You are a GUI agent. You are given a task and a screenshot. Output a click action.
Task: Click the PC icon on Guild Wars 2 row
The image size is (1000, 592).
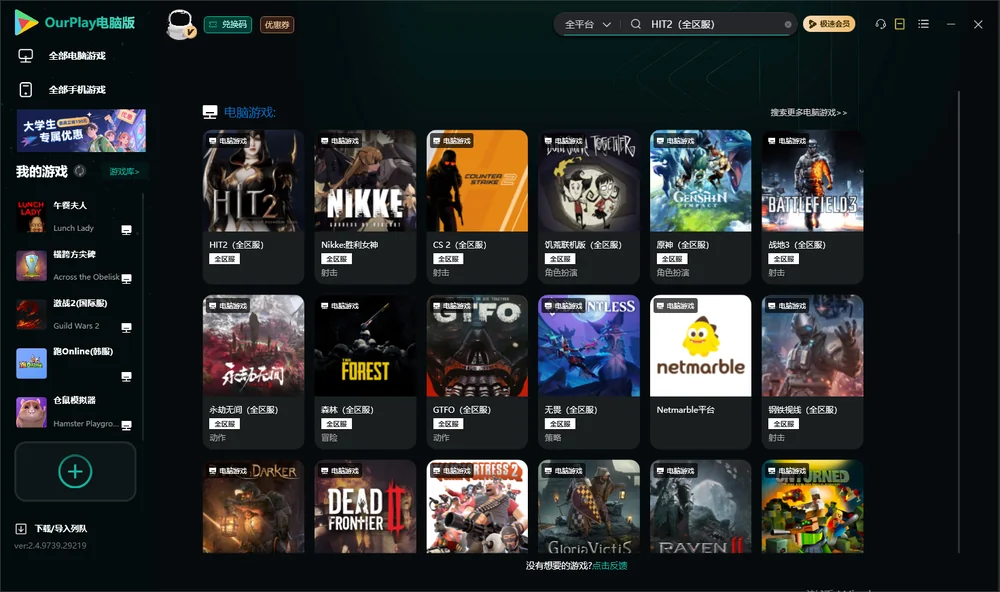(x=126, y=327)
